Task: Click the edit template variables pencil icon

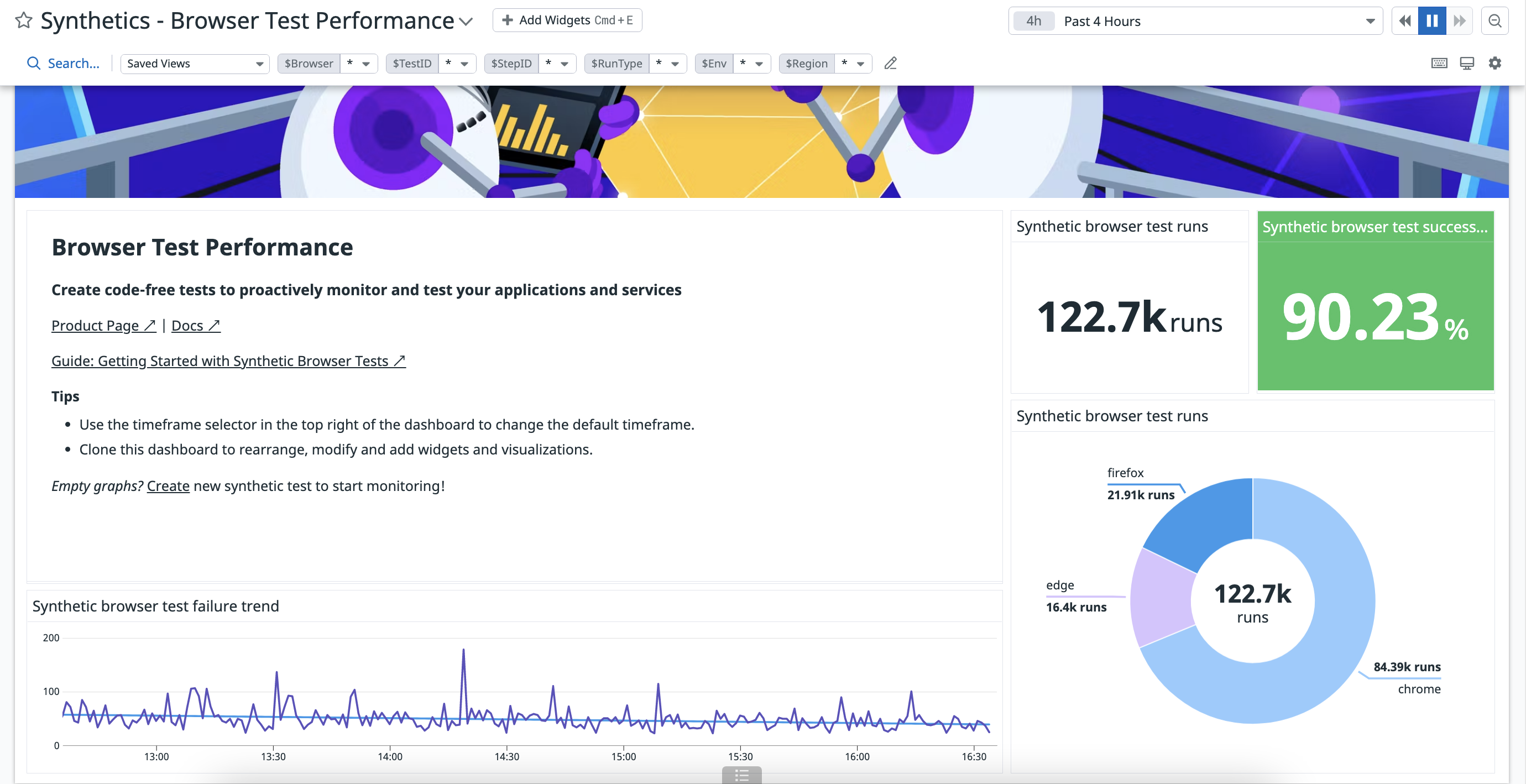Action: point(890,64)
